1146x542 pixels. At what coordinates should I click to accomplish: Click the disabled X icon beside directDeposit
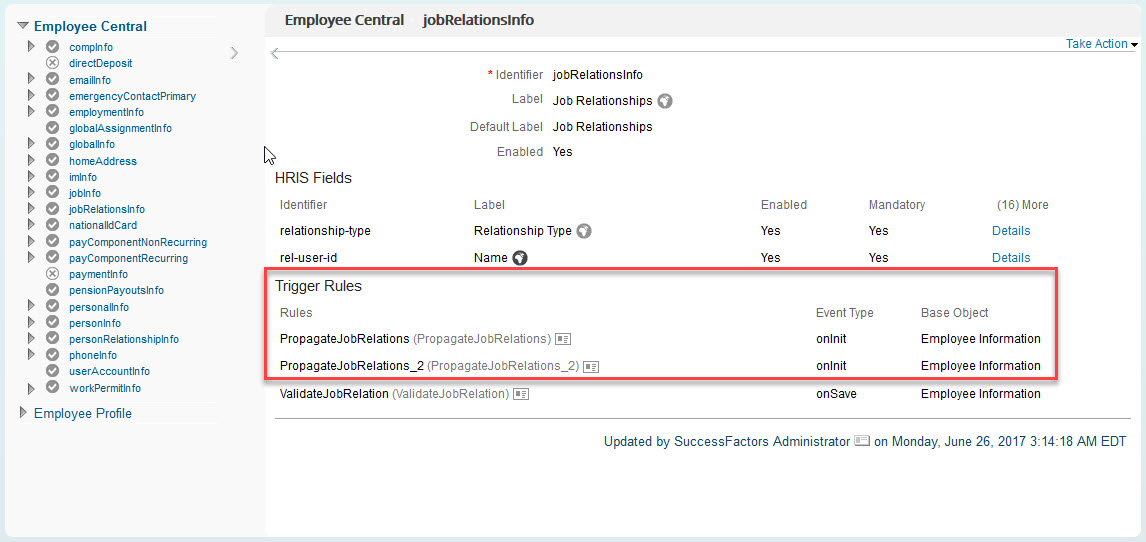coord(53,63)
